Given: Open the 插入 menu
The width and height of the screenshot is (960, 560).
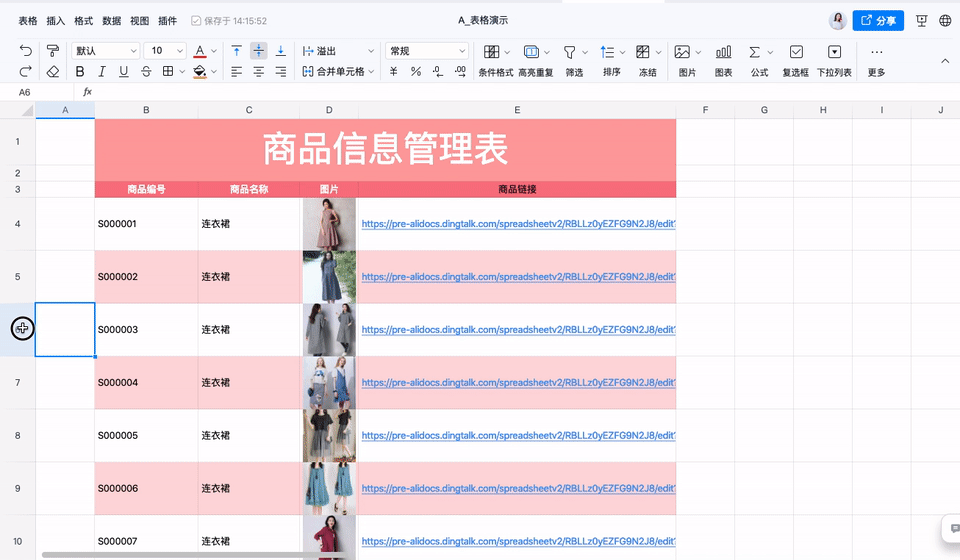Looking at the screenshot, I should [x=56, y=21].
